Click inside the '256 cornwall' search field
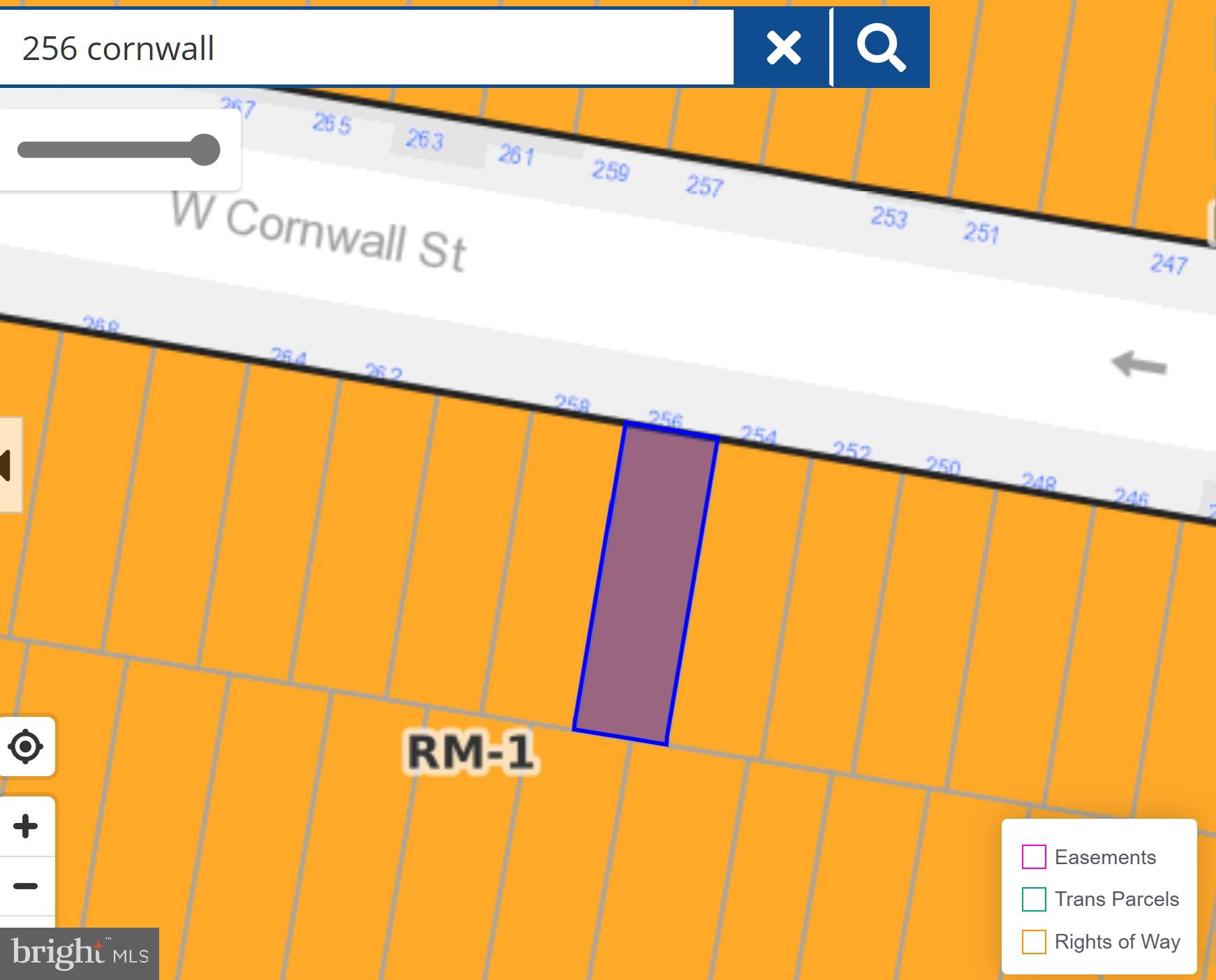Viewport: 1216px width, 980px height. click(x=363, y=48)
